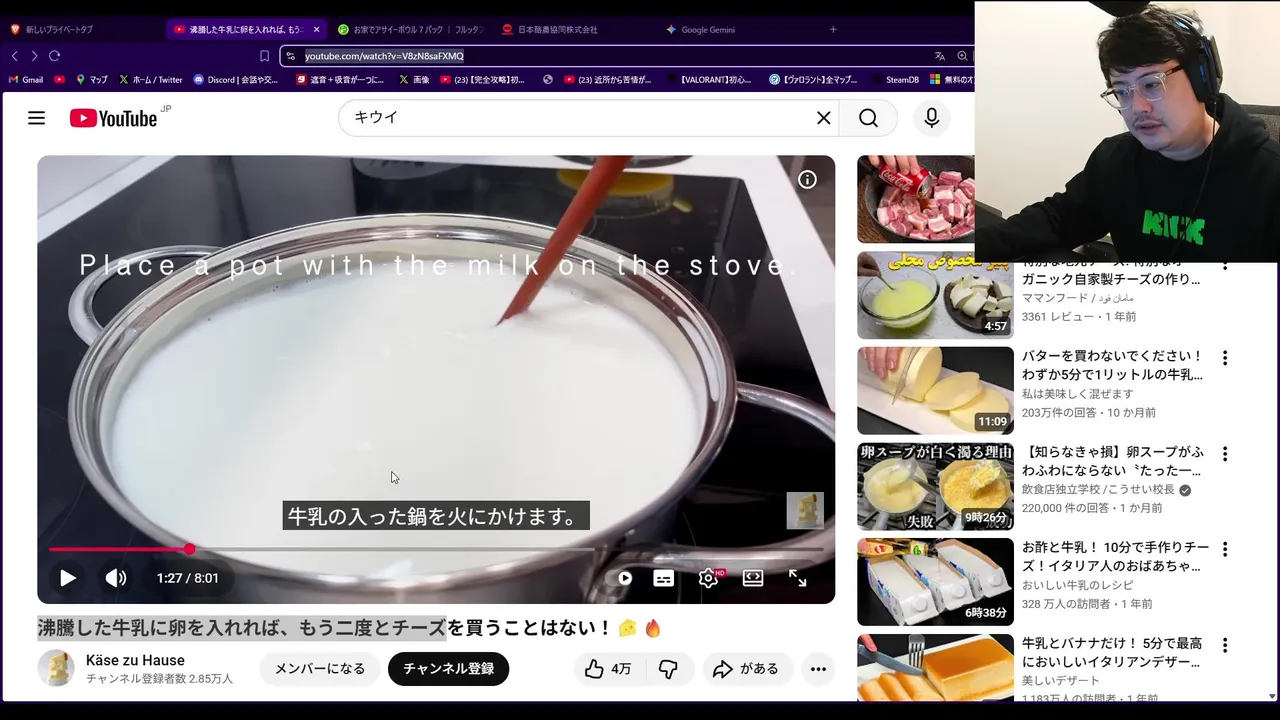Open the pork cubes recommended video thumbnail
Viewport: 1280px width, 720px height.
[916, 199]
